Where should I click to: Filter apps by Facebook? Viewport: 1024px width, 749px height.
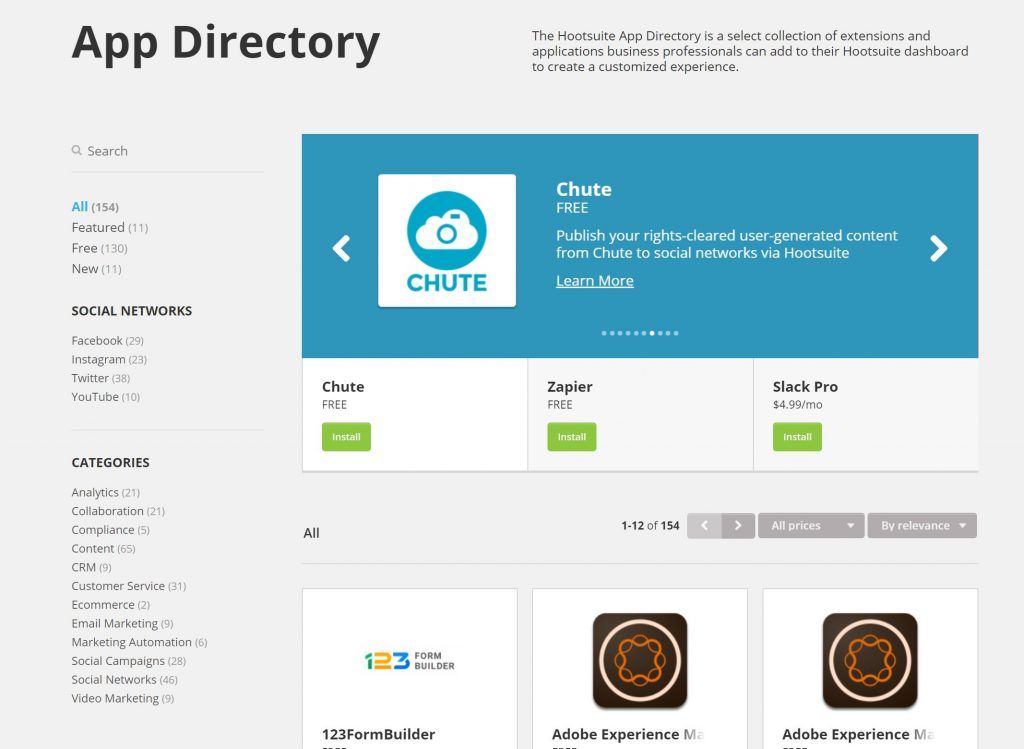click(107, 341)
